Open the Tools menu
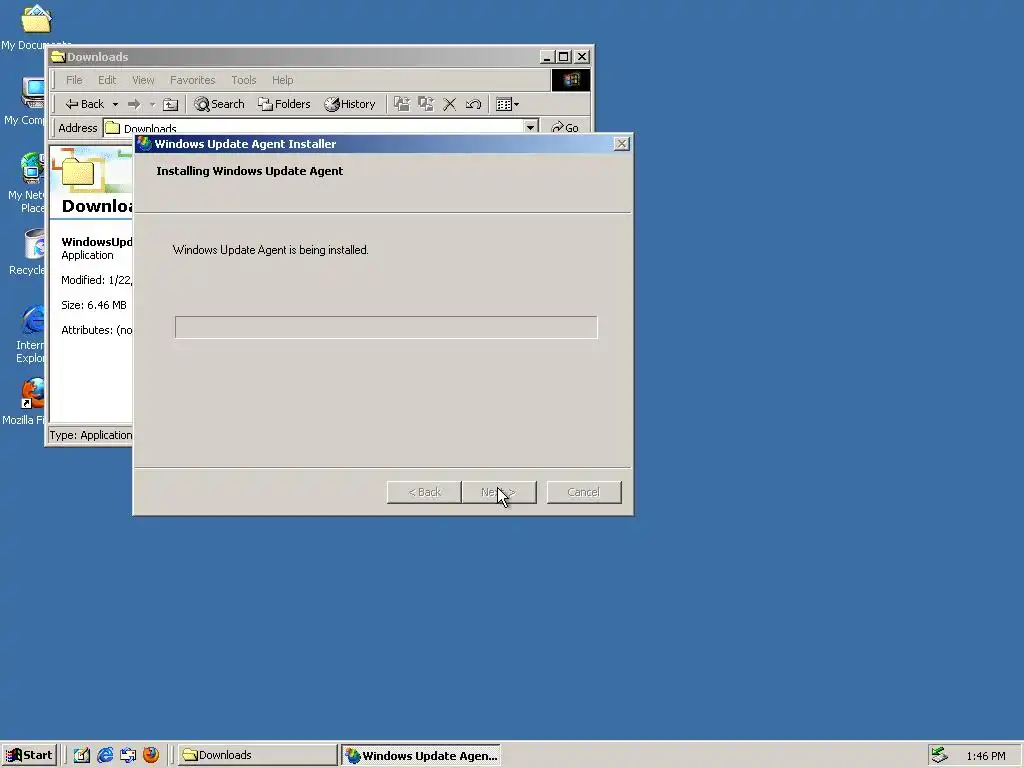The width and height of the screenshot is (1024, 768). pos(244,80)
